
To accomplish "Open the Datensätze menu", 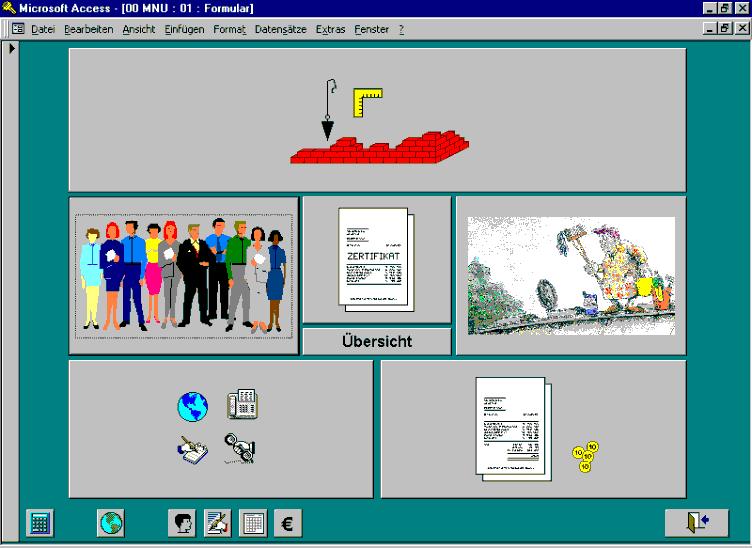I will 280,29.
